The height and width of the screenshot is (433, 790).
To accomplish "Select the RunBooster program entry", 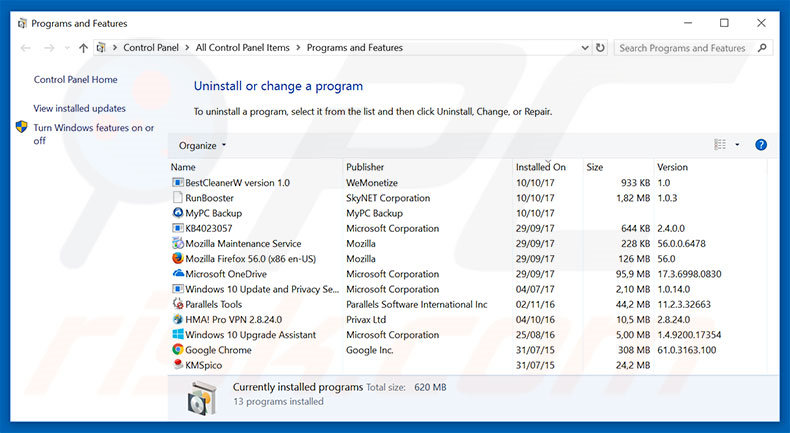I will pyautogui.click(x=209, y=198).
